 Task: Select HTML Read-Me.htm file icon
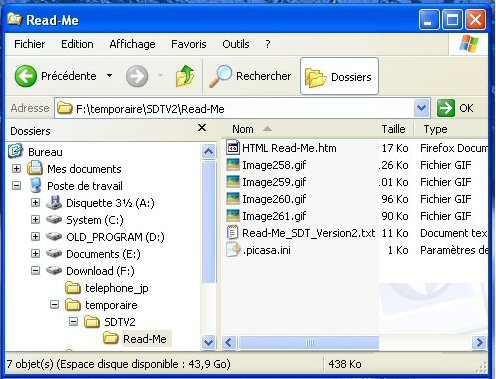[233, 147]
